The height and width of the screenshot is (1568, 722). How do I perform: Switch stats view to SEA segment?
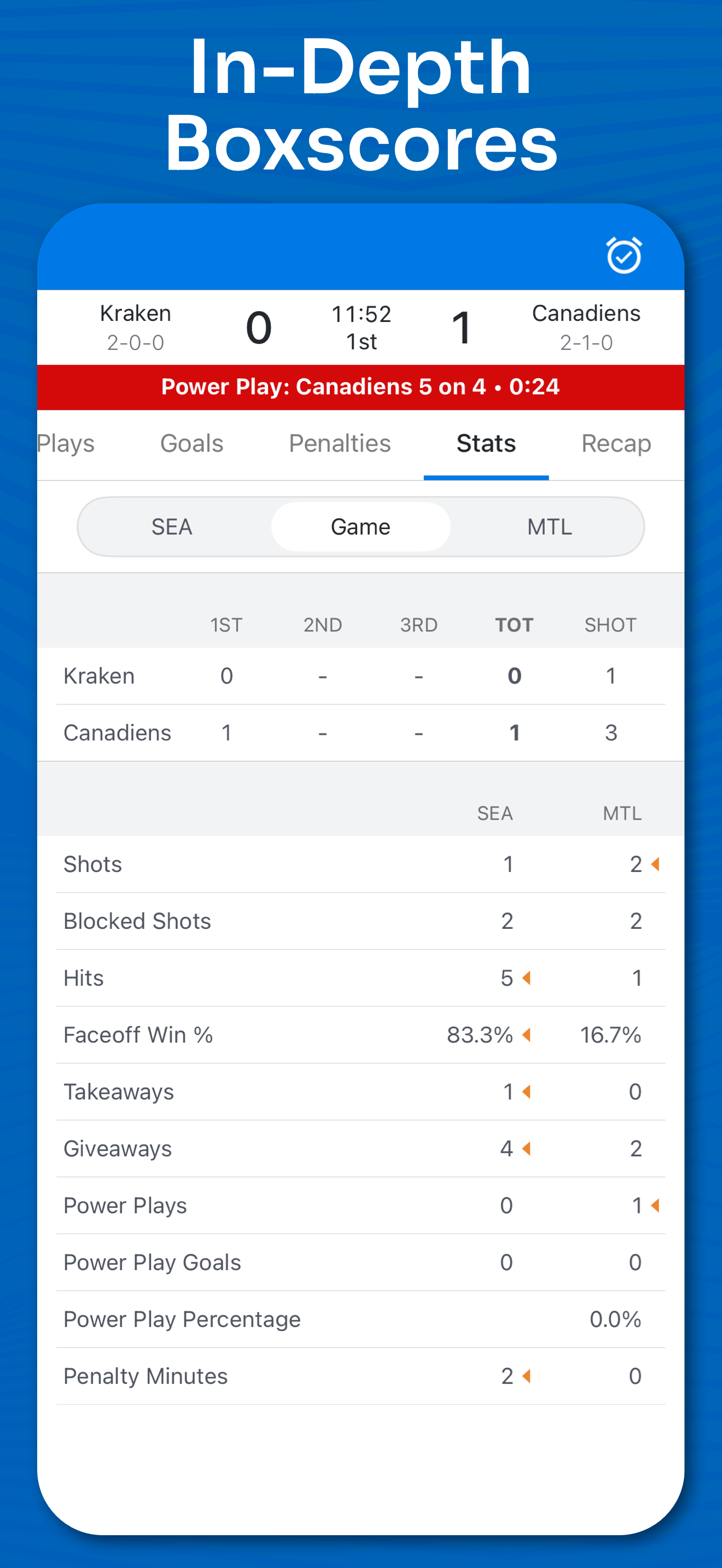point(172,526)
